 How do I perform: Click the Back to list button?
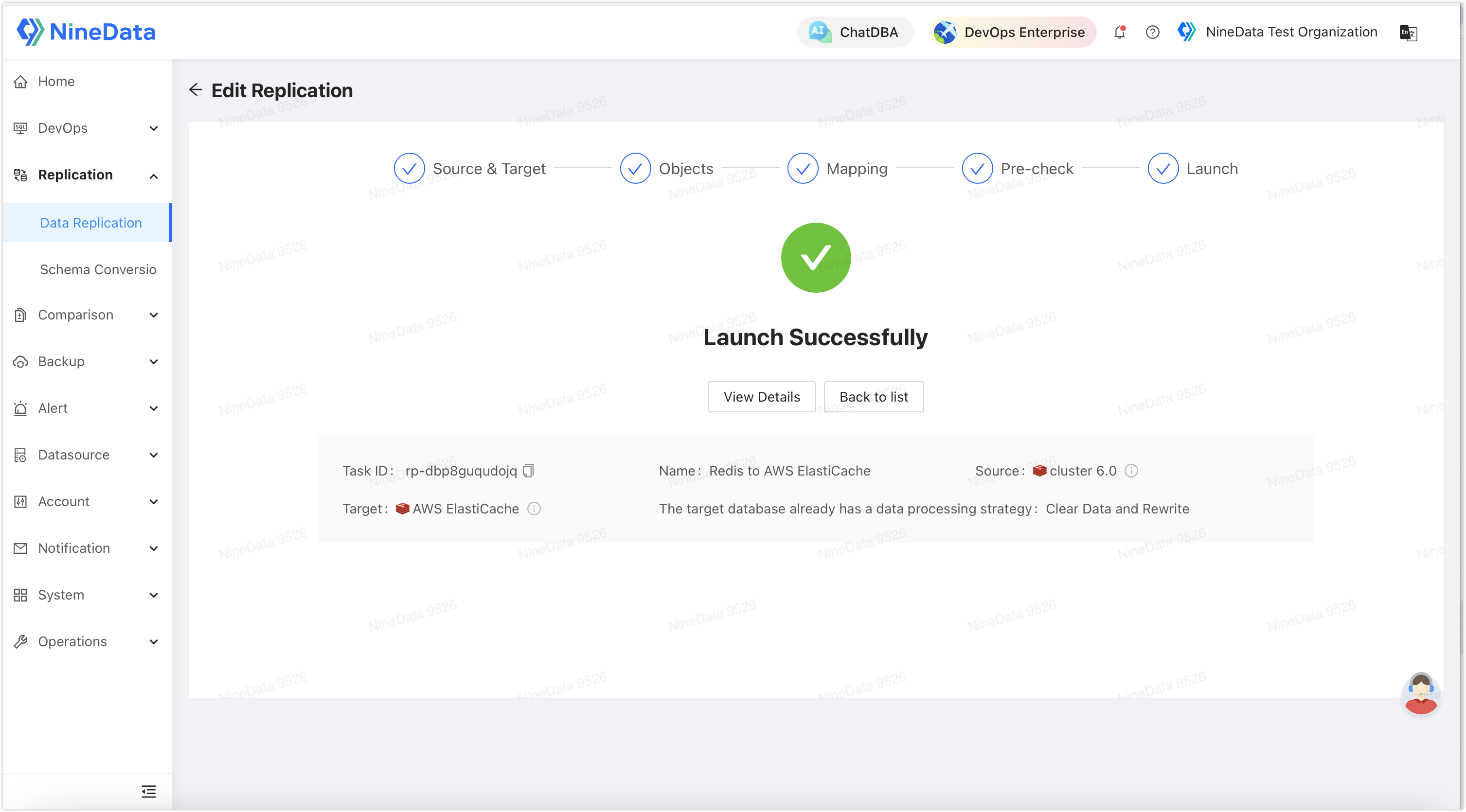[x=874, y=397]
